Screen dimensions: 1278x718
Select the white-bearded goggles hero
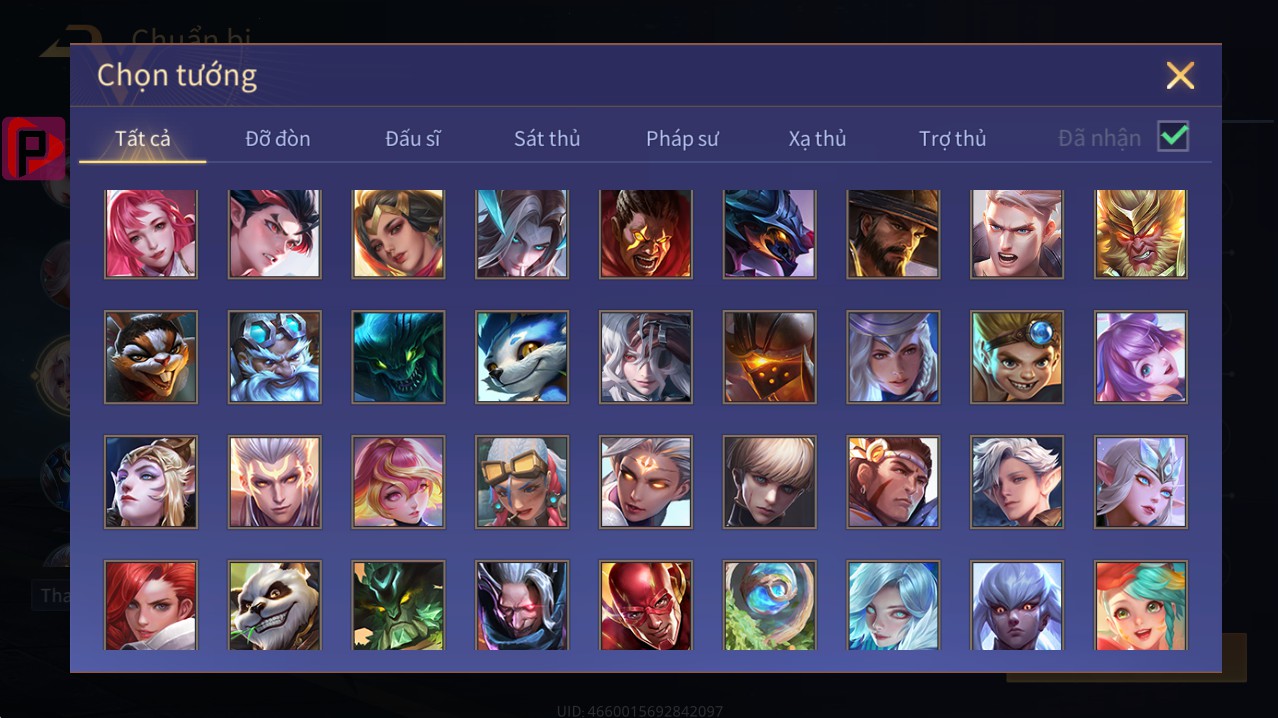pyautogui.click(x=274, y=357)
